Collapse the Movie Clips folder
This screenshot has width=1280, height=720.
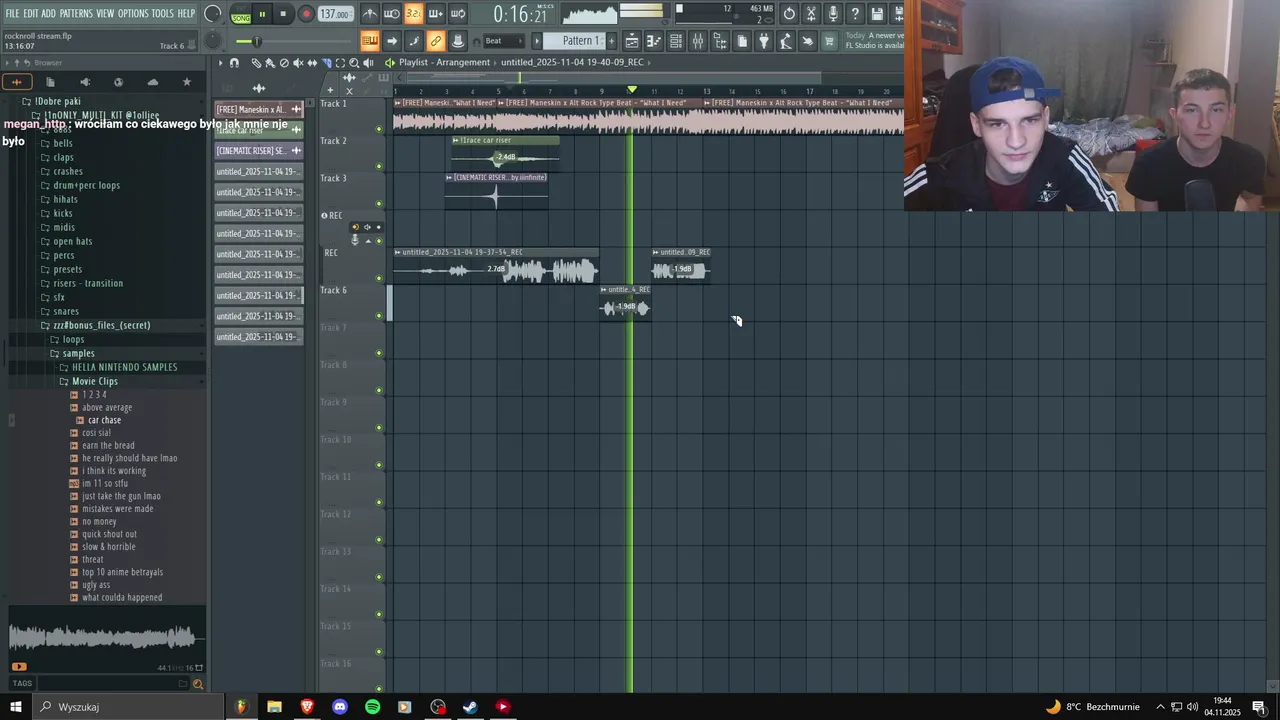[x=94, y=381]
